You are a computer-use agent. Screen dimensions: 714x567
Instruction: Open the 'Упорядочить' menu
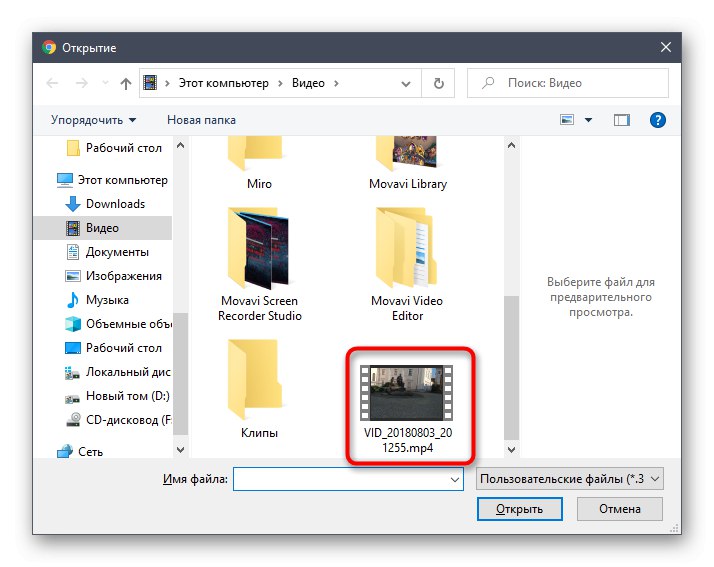(x=93, y=120)
